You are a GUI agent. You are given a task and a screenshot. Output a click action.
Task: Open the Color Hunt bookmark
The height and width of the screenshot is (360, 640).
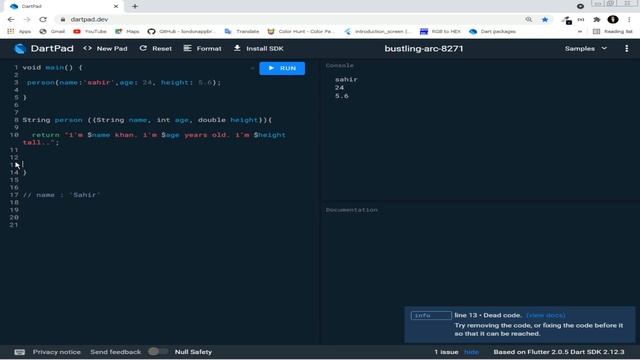(x=301, y=31)
